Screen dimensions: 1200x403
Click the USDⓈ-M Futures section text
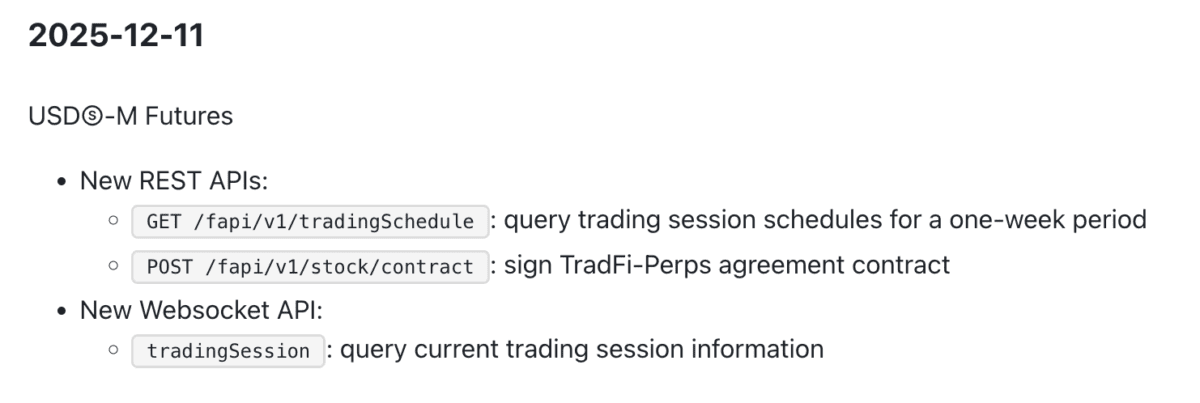131,117
